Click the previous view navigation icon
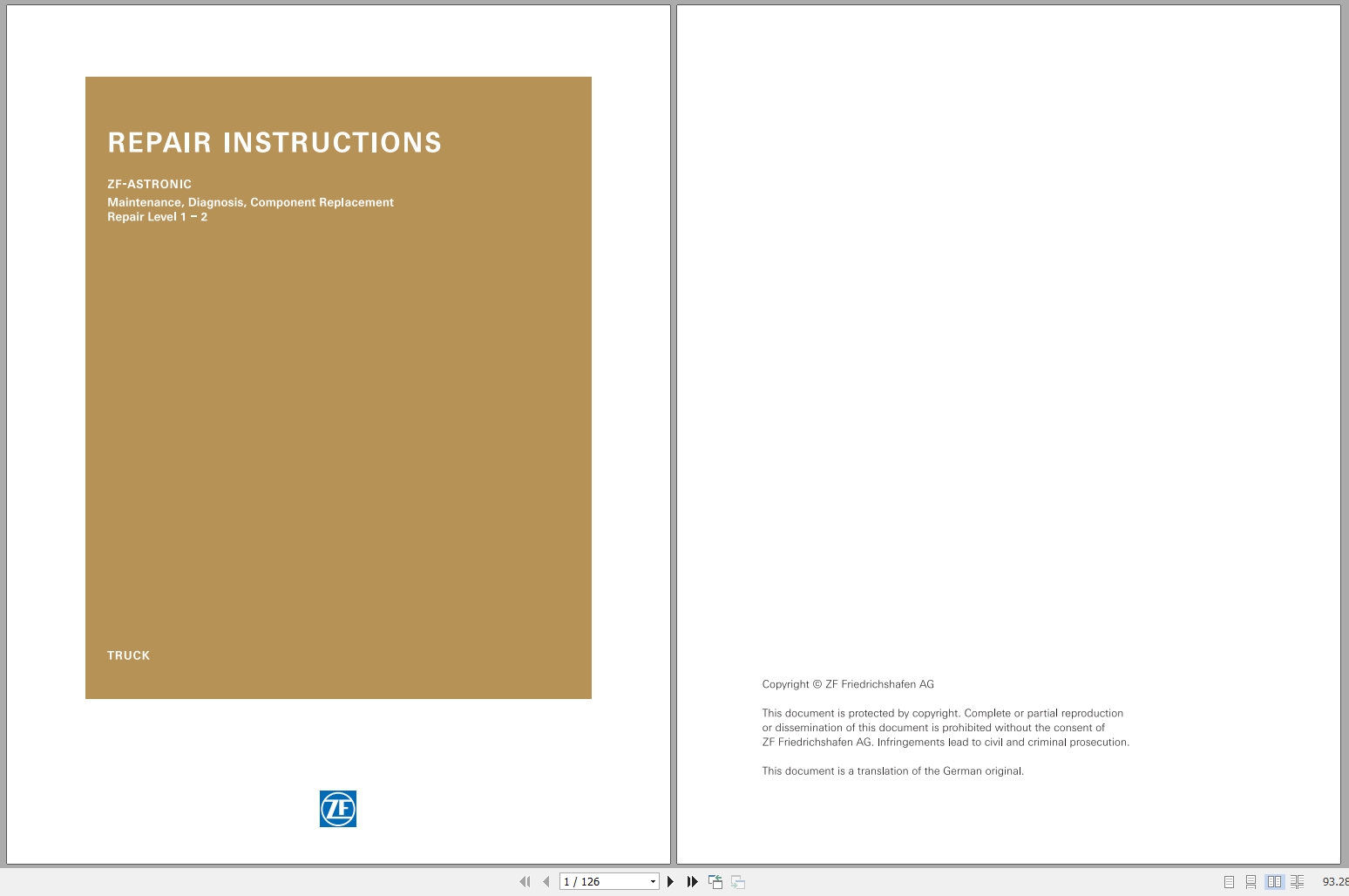The width and height of the screenshot is (1349, 896). click(715, 882)
